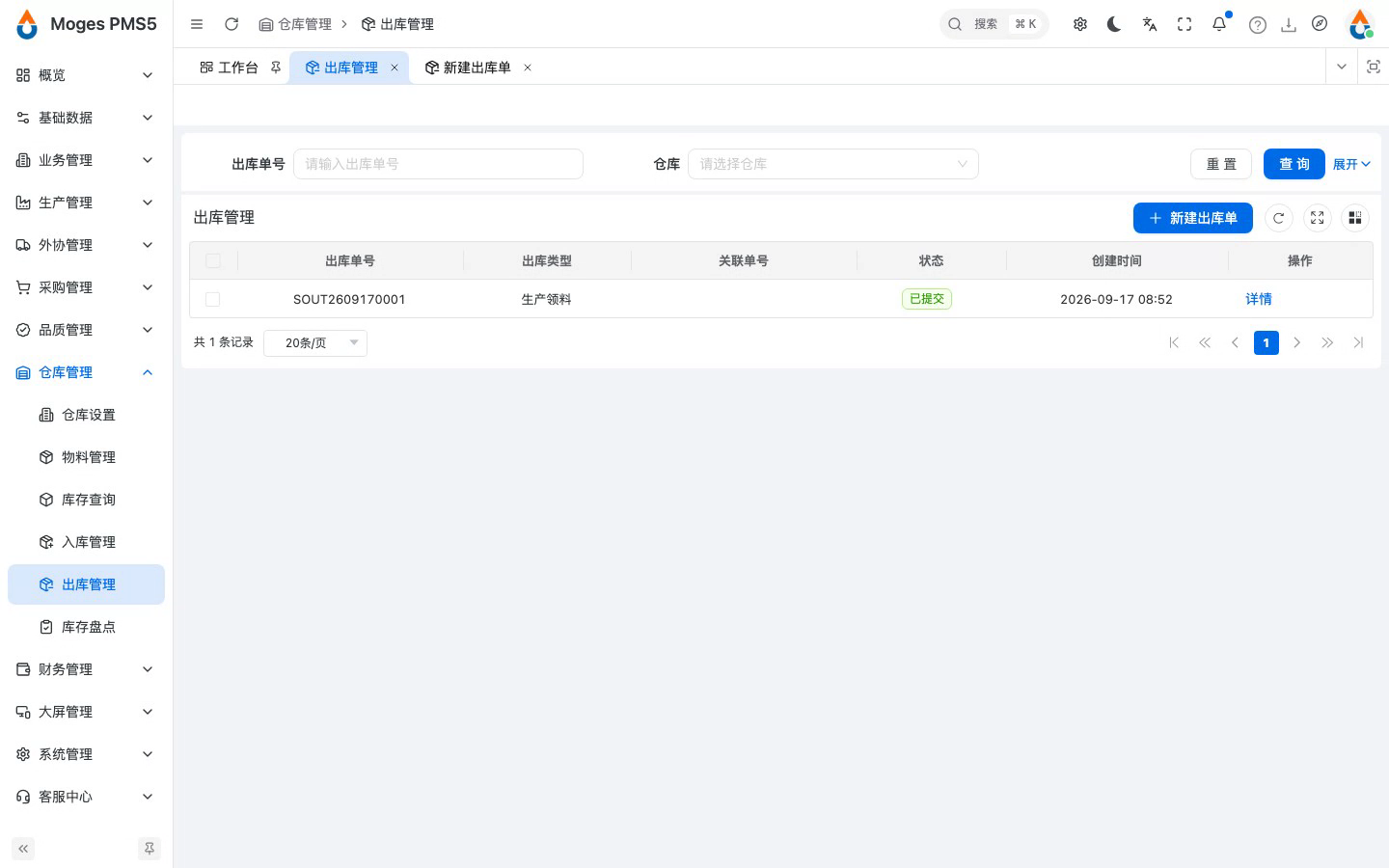The width and height of the screenshot is (1389, 868).
Task: Open the settings gear icon in header
Action: [1080, 24]
